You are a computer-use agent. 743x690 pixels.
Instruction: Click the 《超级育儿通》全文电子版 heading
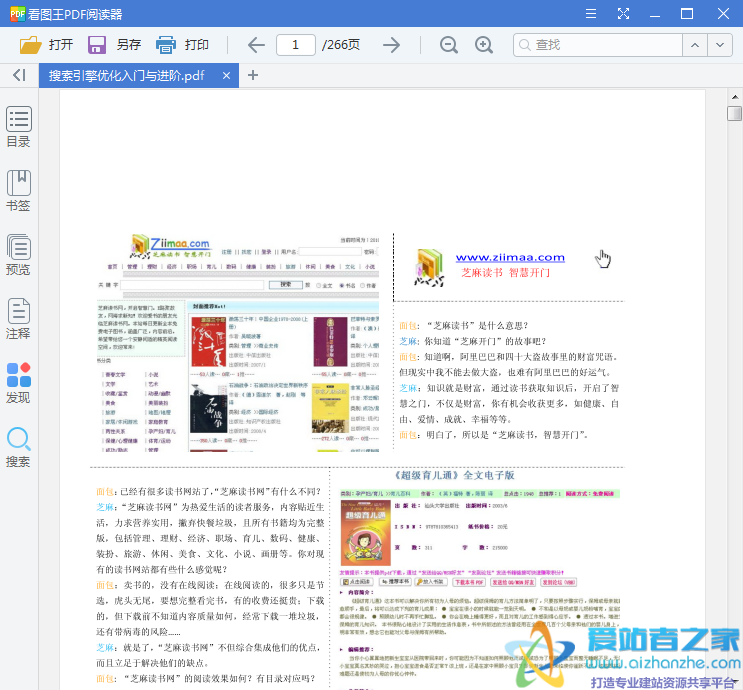pos(454,475)
